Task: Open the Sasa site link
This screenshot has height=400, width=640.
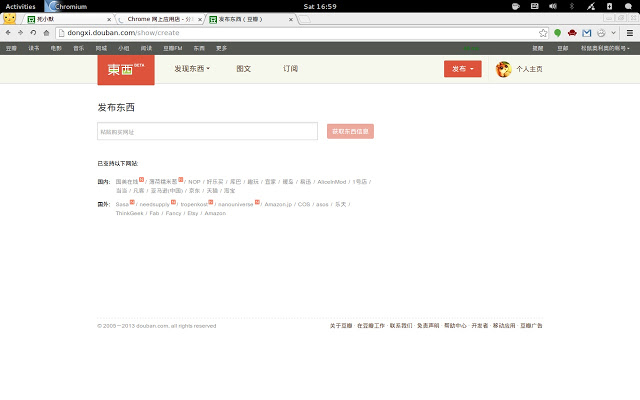Action: pos(122,204)
